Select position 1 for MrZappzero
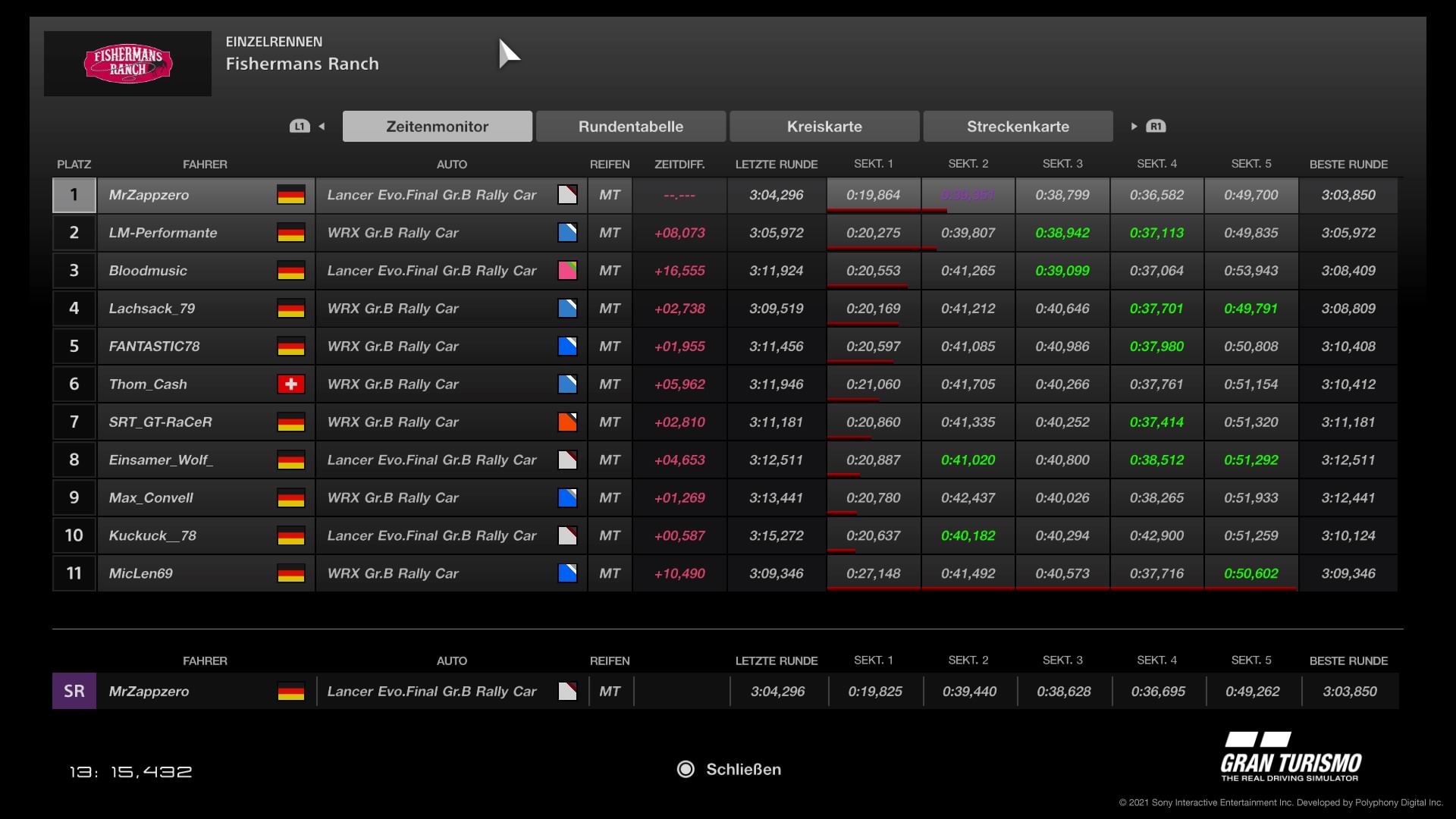Screen dimensions: 1456x819 point(74,195)
